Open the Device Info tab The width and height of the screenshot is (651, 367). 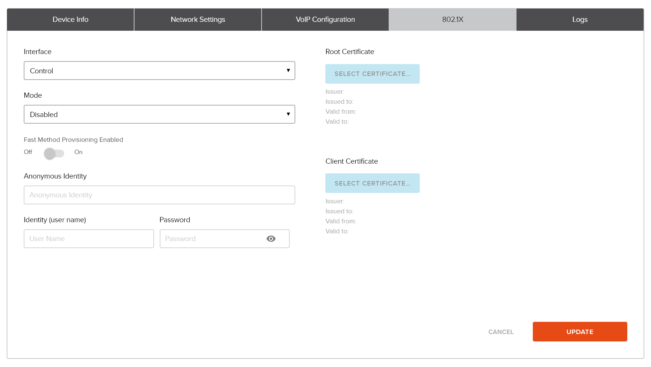coord(70,20)
